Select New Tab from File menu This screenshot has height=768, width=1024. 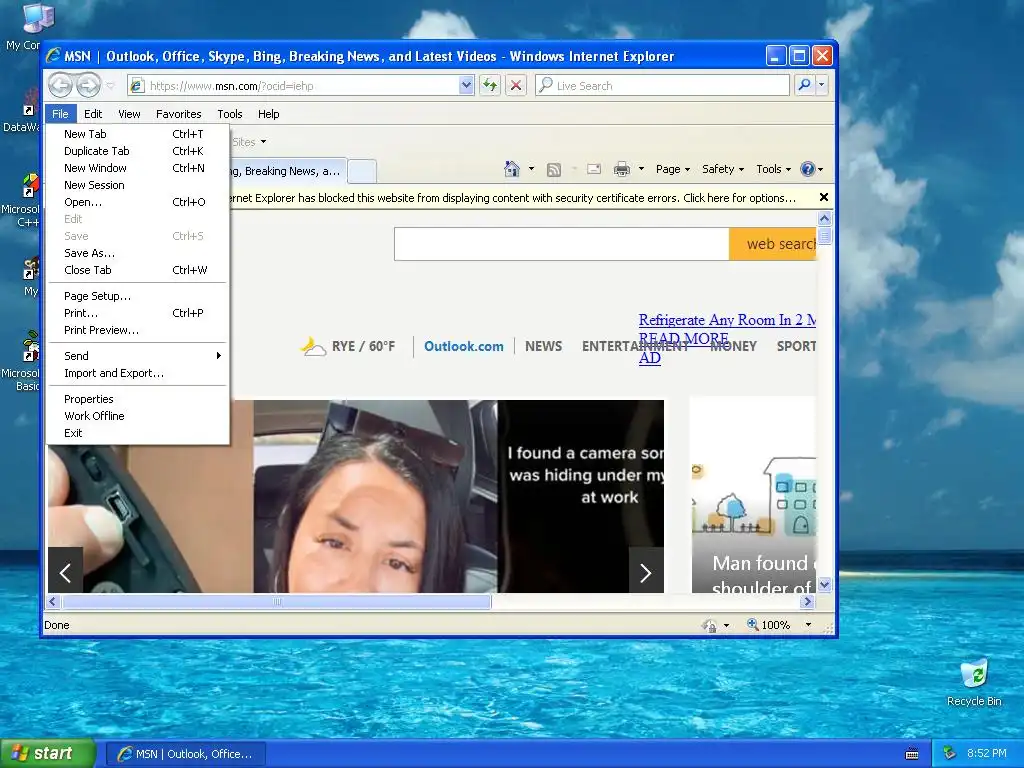137,134
